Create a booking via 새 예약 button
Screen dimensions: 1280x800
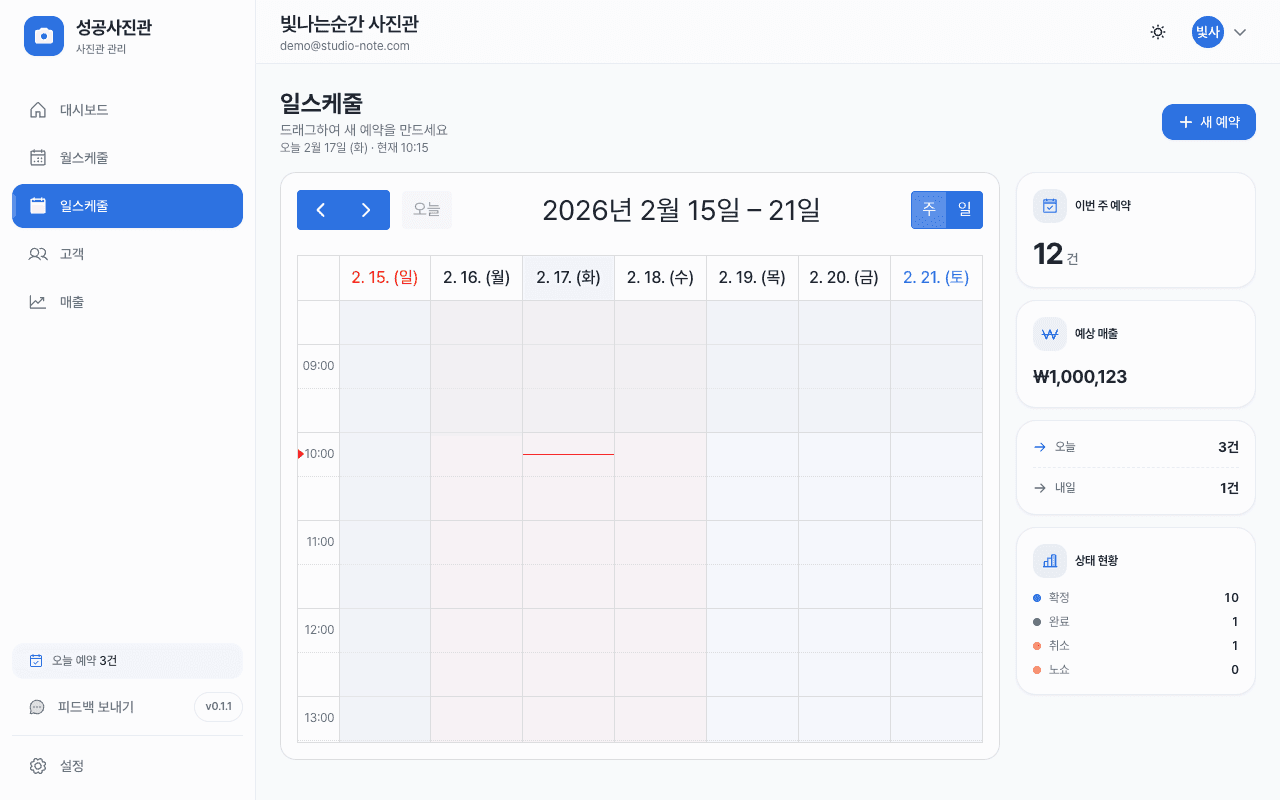pos(1208,121)
